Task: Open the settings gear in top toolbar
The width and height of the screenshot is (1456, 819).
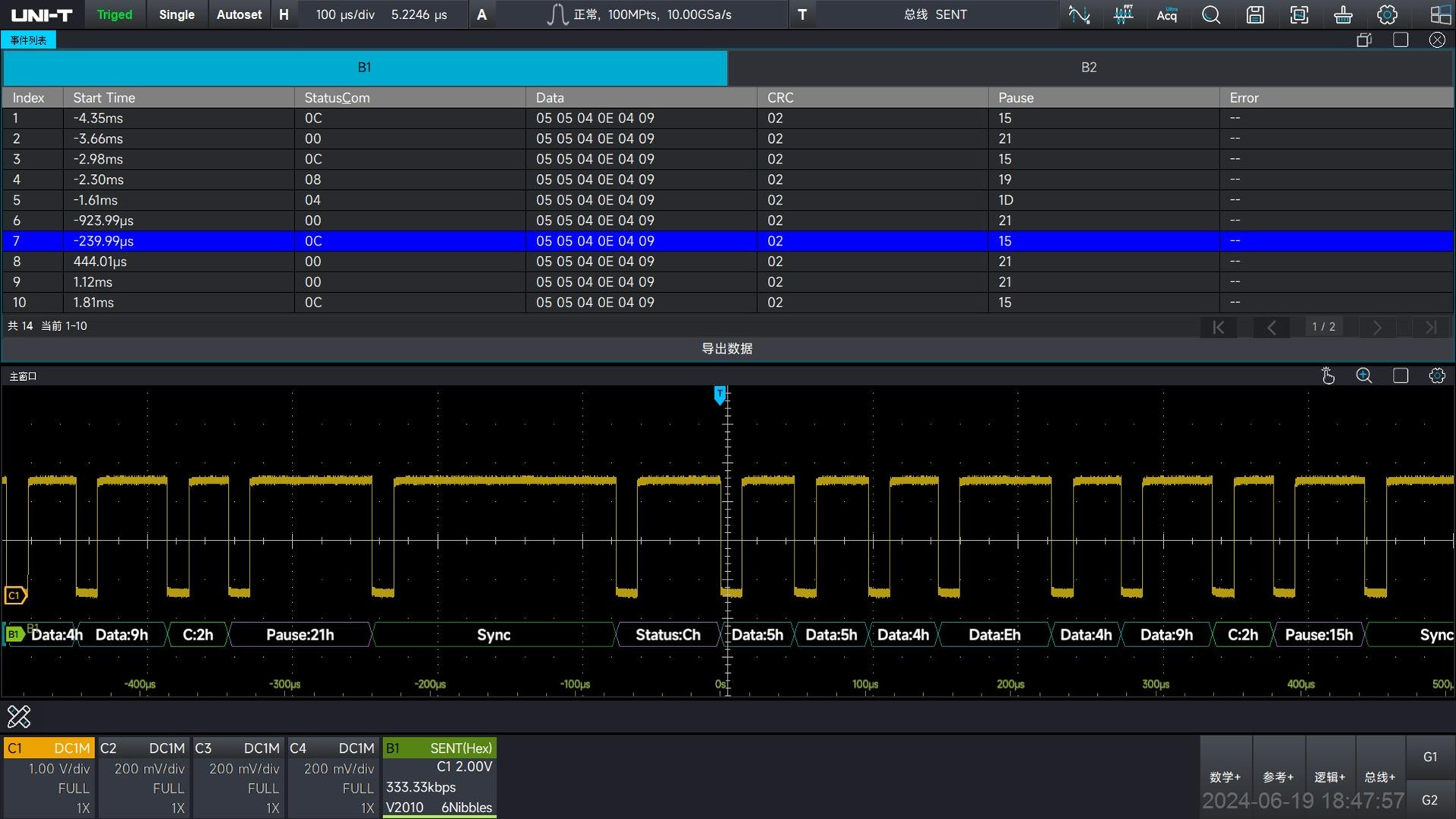Action: 1388,14
